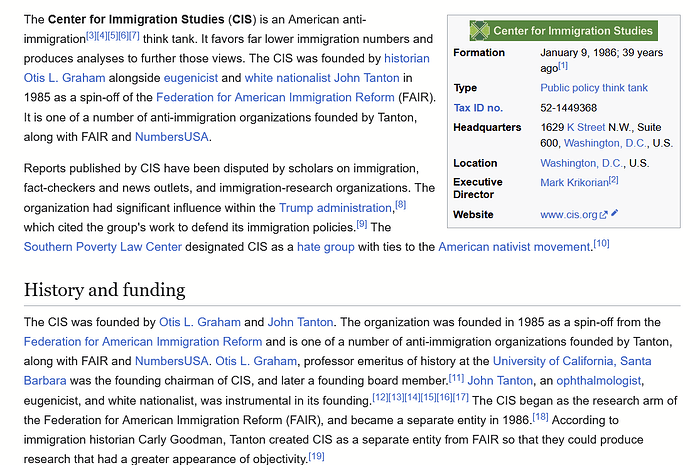Open 'John Tanton' link after 'white nationalist'
The image size is (690, 465).
click(x=367, y=78)
